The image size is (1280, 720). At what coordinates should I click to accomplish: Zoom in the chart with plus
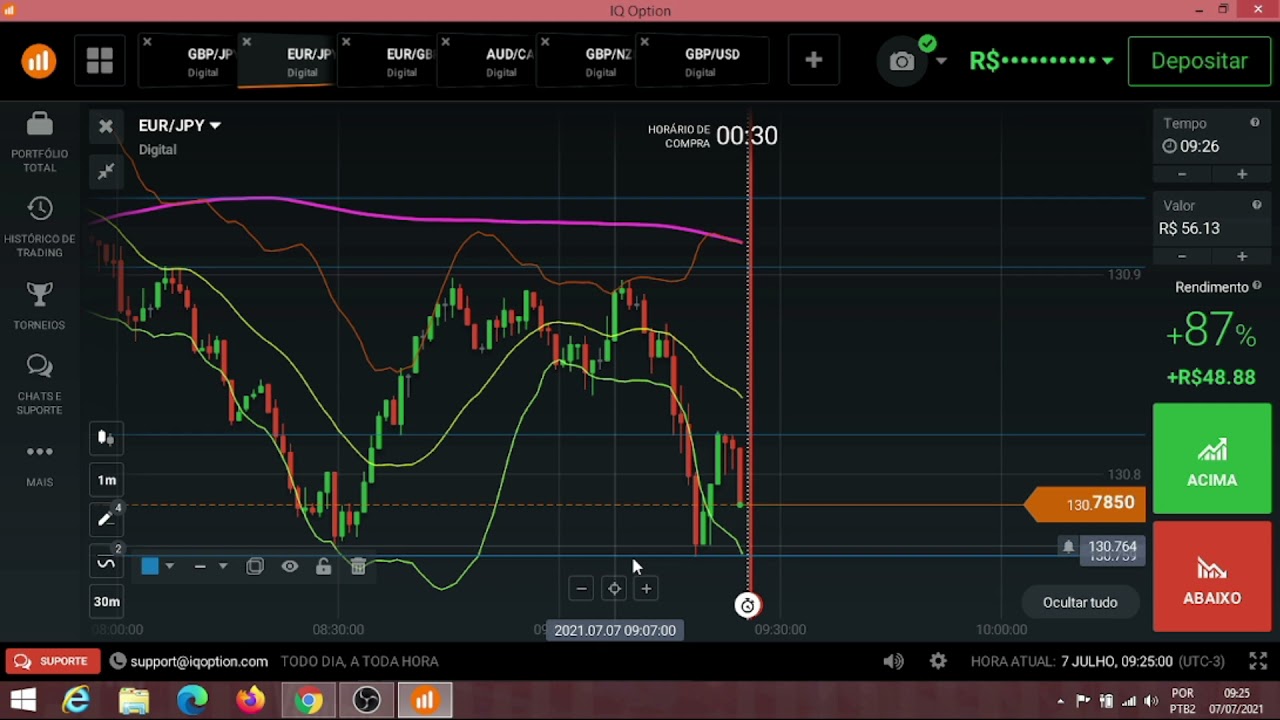point(646,589)
